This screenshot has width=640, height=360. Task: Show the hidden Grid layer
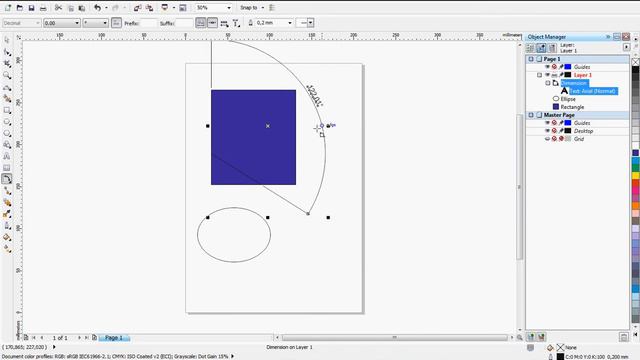tap(547, 139)
